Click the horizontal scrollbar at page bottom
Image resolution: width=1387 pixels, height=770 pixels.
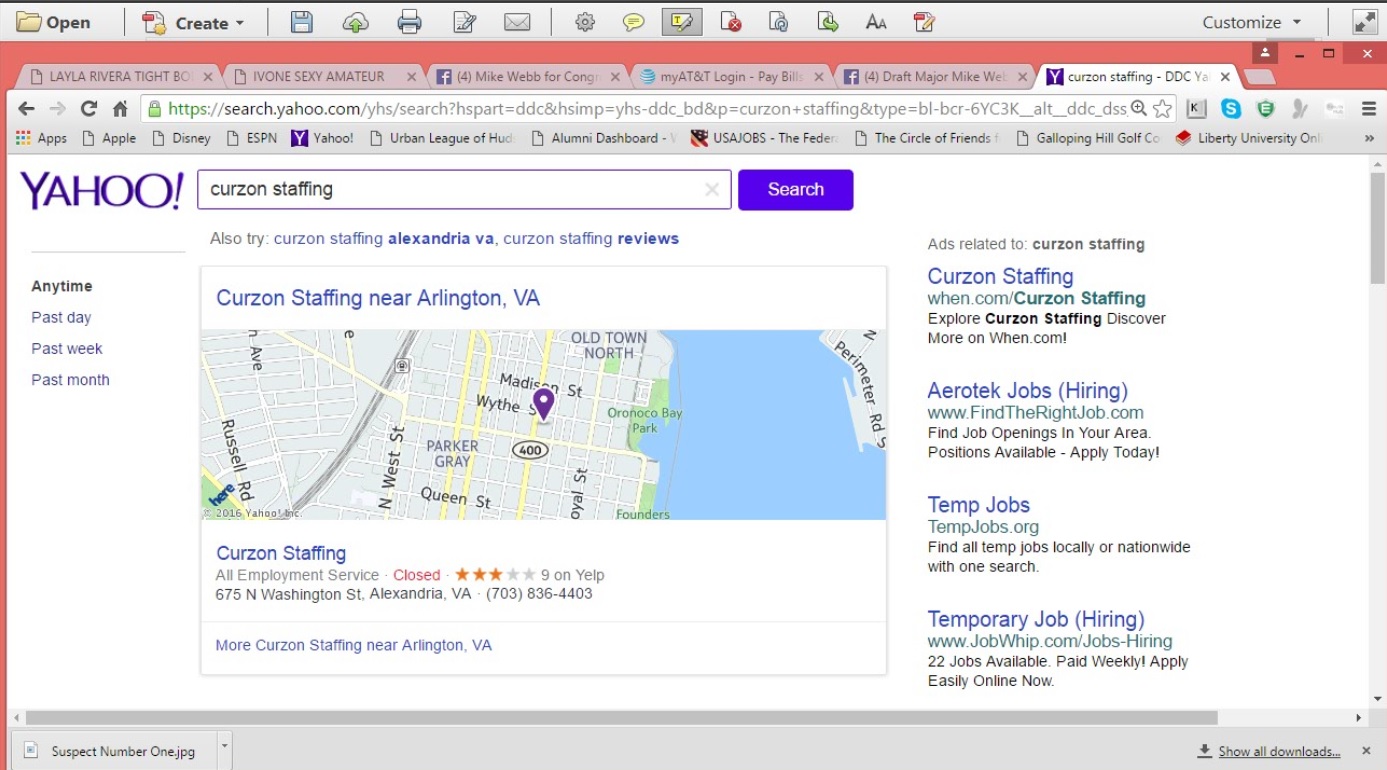pyautogui.click(x=620, y=717)
